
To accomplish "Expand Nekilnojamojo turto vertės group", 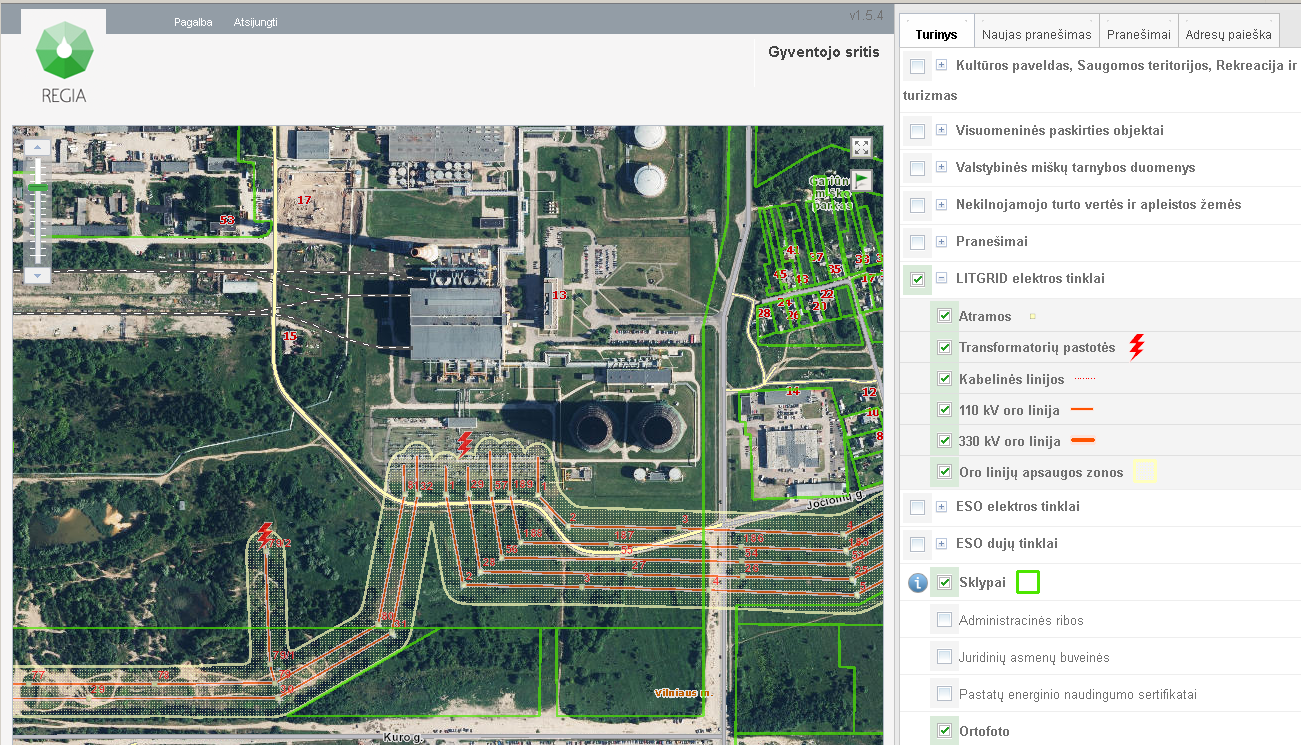I will (941, 204).
